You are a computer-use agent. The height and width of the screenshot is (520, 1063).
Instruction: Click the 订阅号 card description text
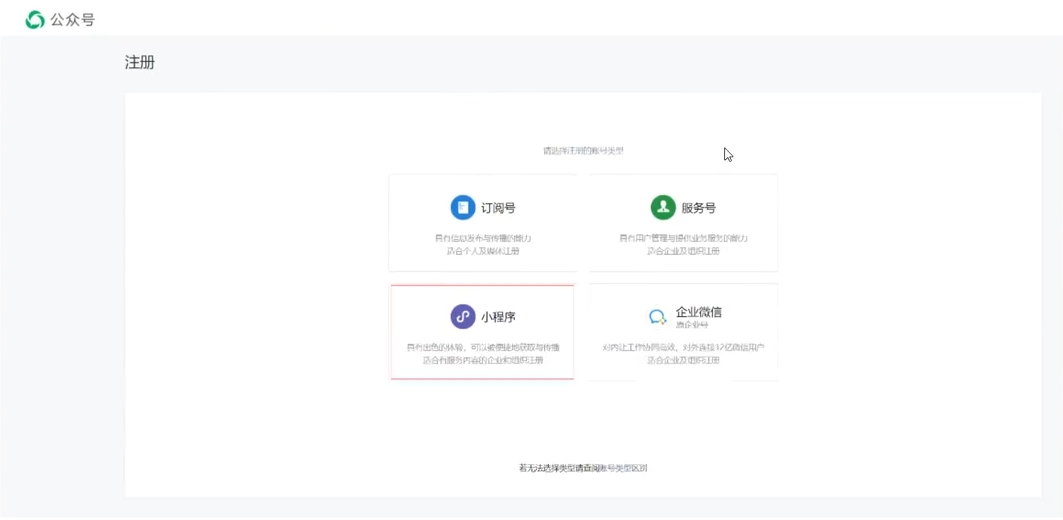[x=483, y=245]
